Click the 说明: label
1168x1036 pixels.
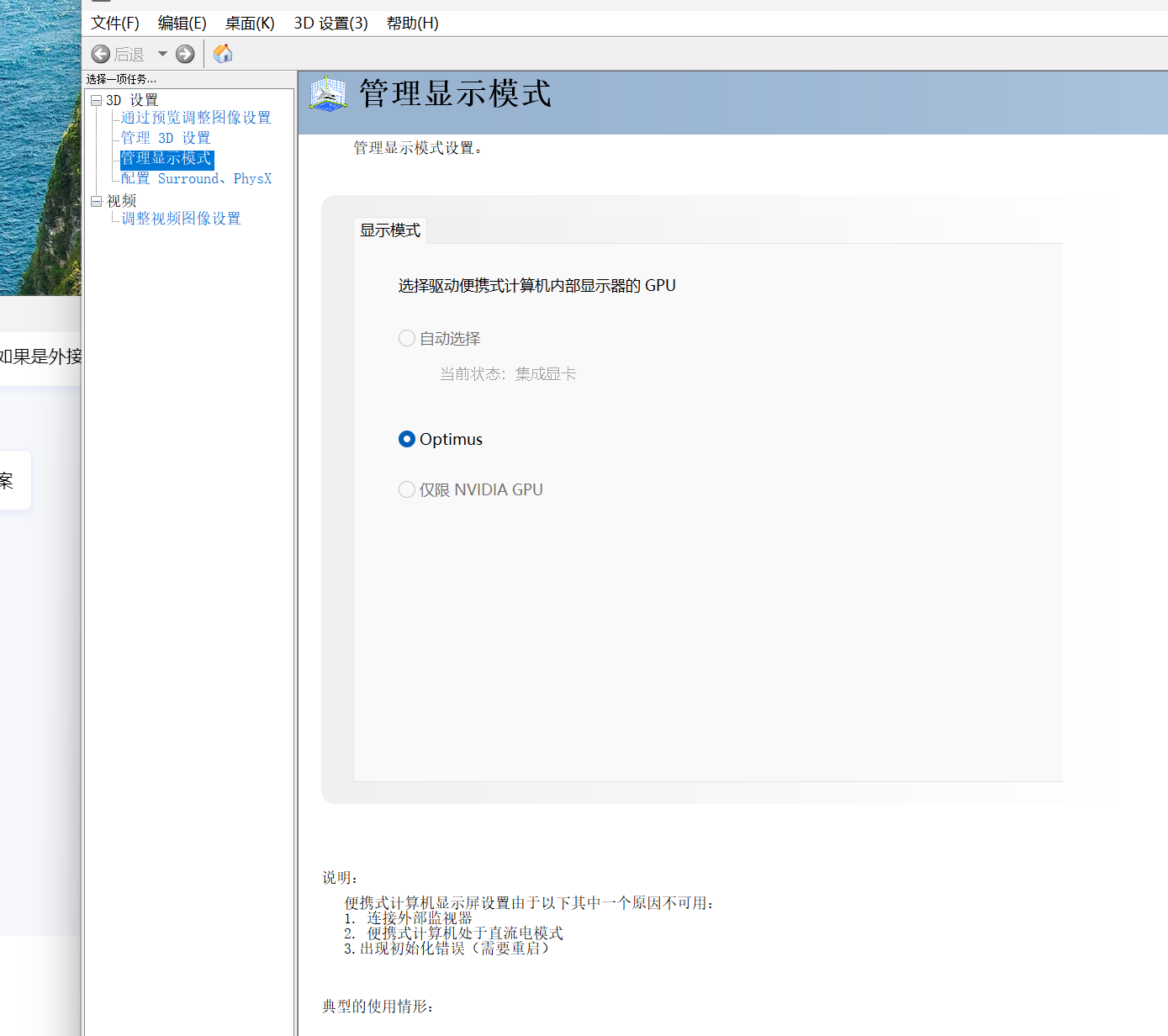[341, 878]
